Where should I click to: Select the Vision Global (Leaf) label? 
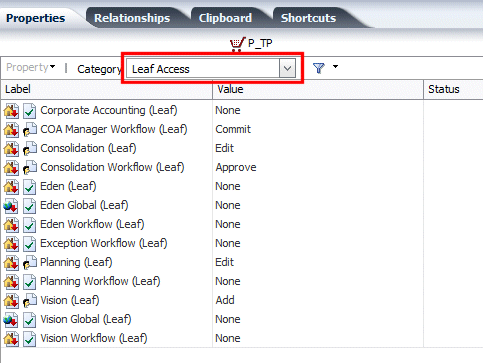click(x=86, y=319)
